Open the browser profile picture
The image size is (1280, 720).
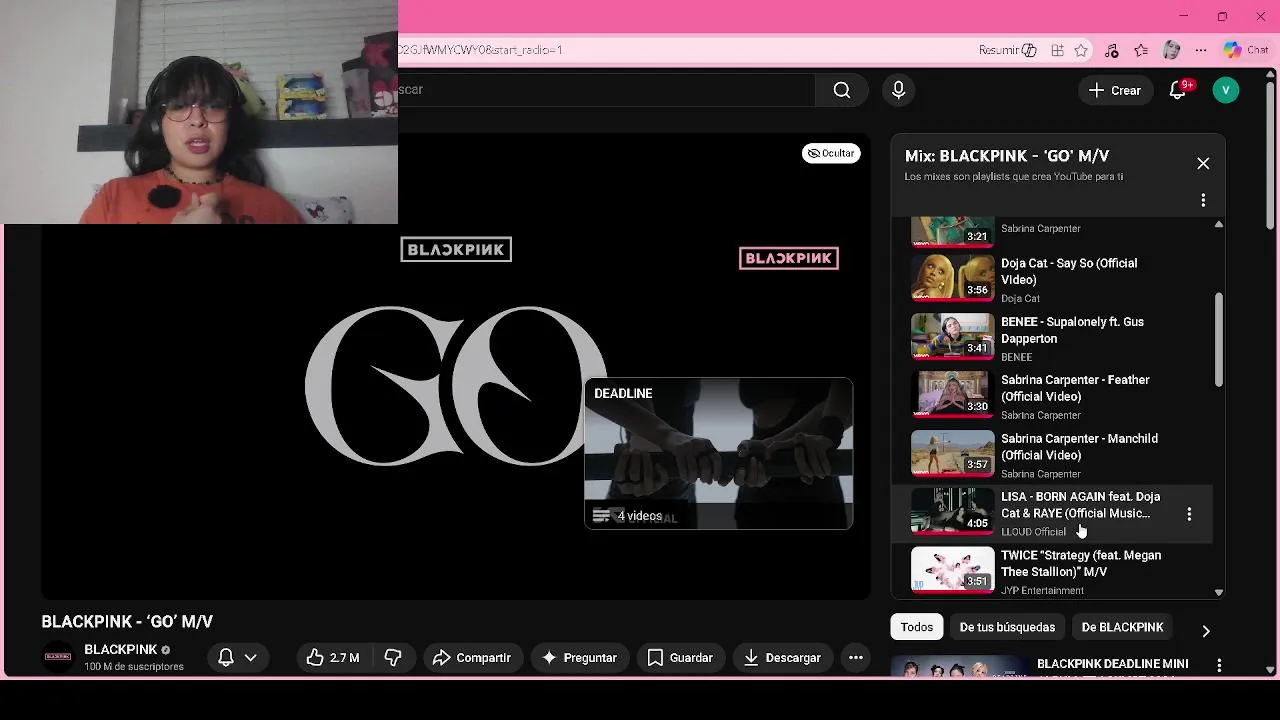[1172, 50]
